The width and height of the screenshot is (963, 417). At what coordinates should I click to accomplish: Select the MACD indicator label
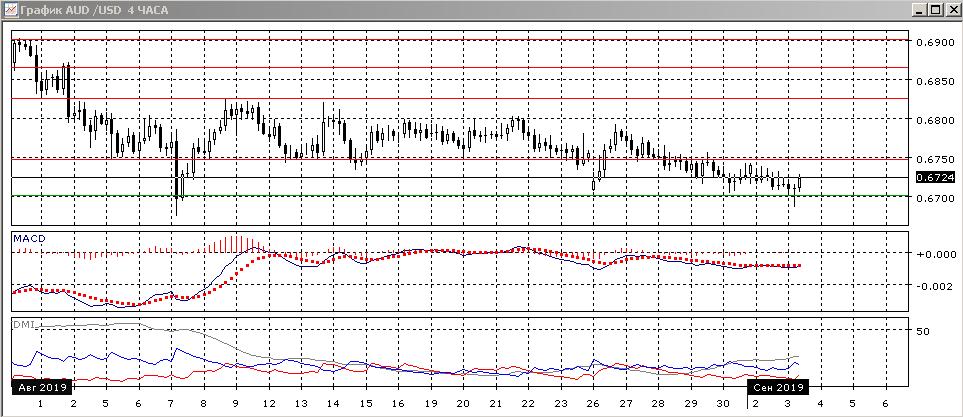tap(27, 238)
